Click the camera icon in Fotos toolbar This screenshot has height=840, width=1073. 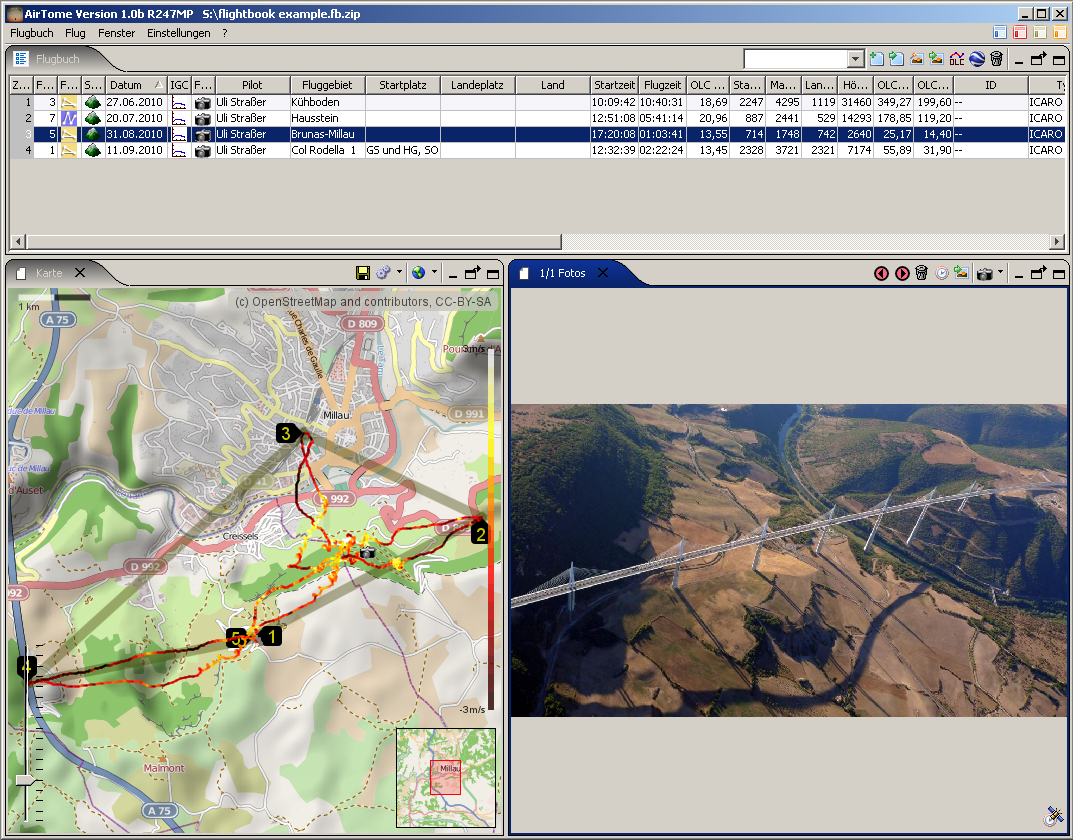coord(985,274)
